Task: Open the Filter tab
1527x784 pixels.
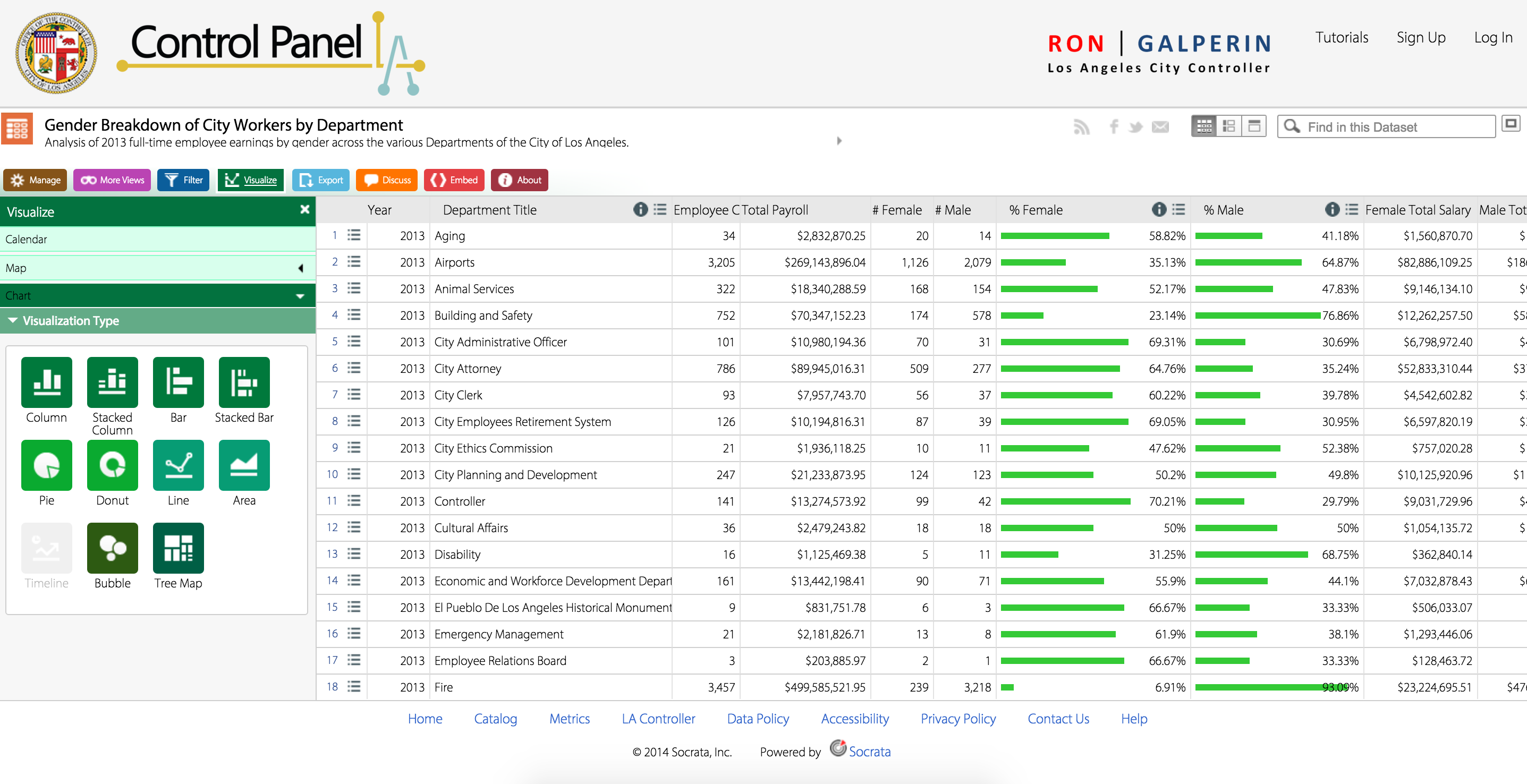Action: [x=183, y=180]
